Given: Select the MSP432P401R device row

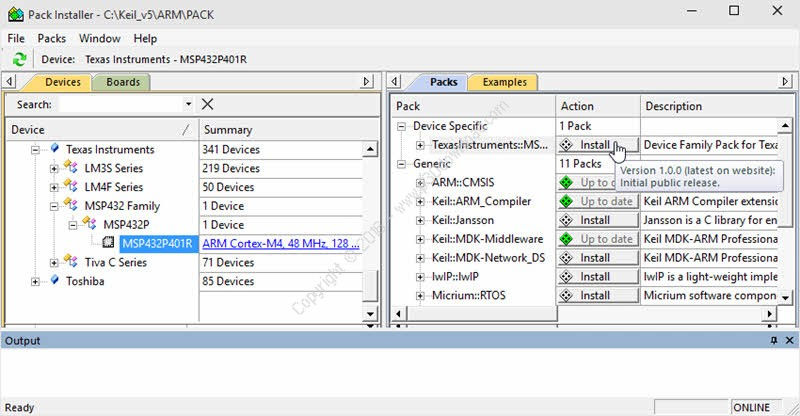Looking at the screenshot, I should tap(157, 243).
